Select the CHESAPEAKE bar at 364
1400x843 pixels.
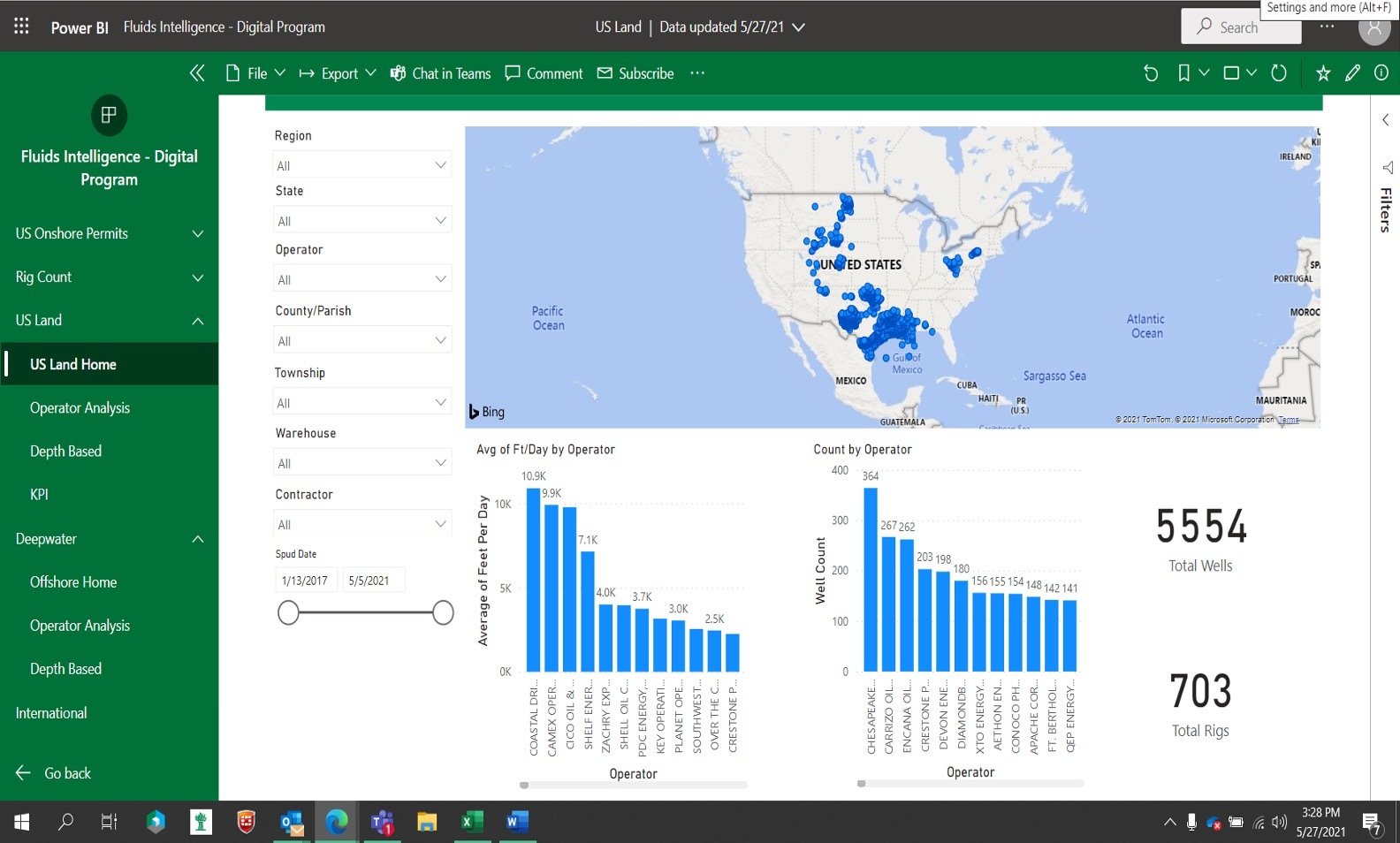click(x=871, y=580)
